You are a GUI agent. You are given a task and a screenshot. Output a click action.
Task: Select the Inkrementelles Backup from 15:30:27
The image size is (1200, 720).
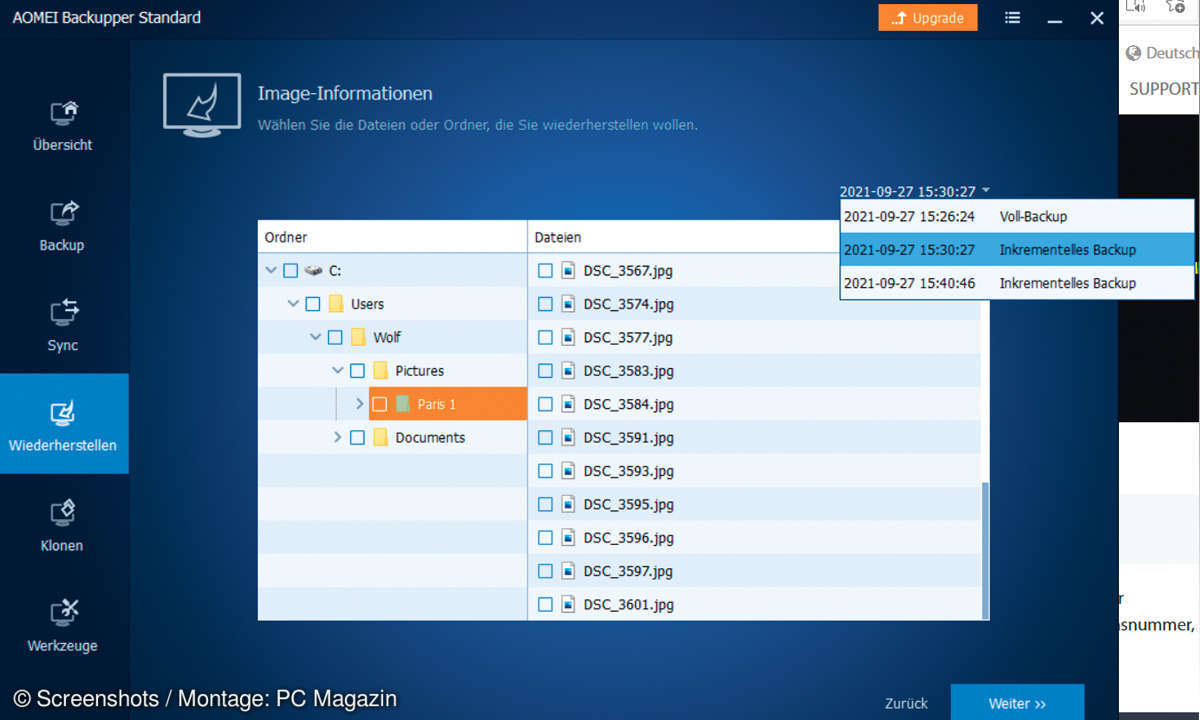(1017, 250)
